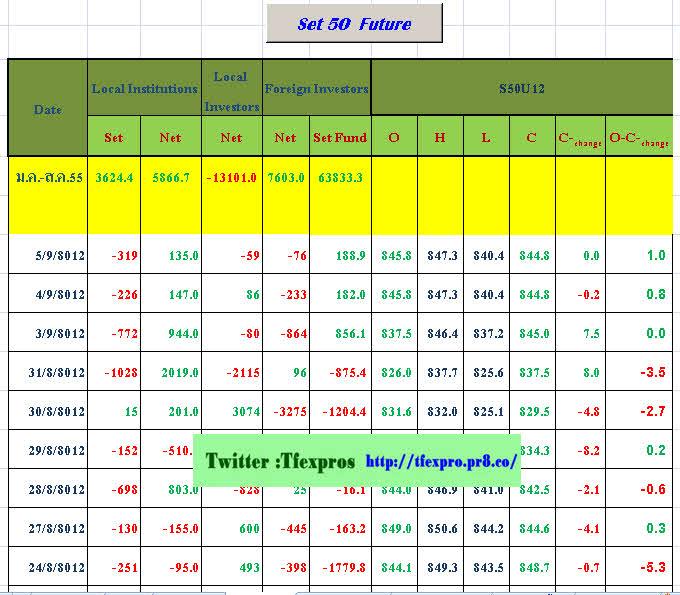Select the yellow summary date cell
Viewport: 680px width, 595px height.
47,177
